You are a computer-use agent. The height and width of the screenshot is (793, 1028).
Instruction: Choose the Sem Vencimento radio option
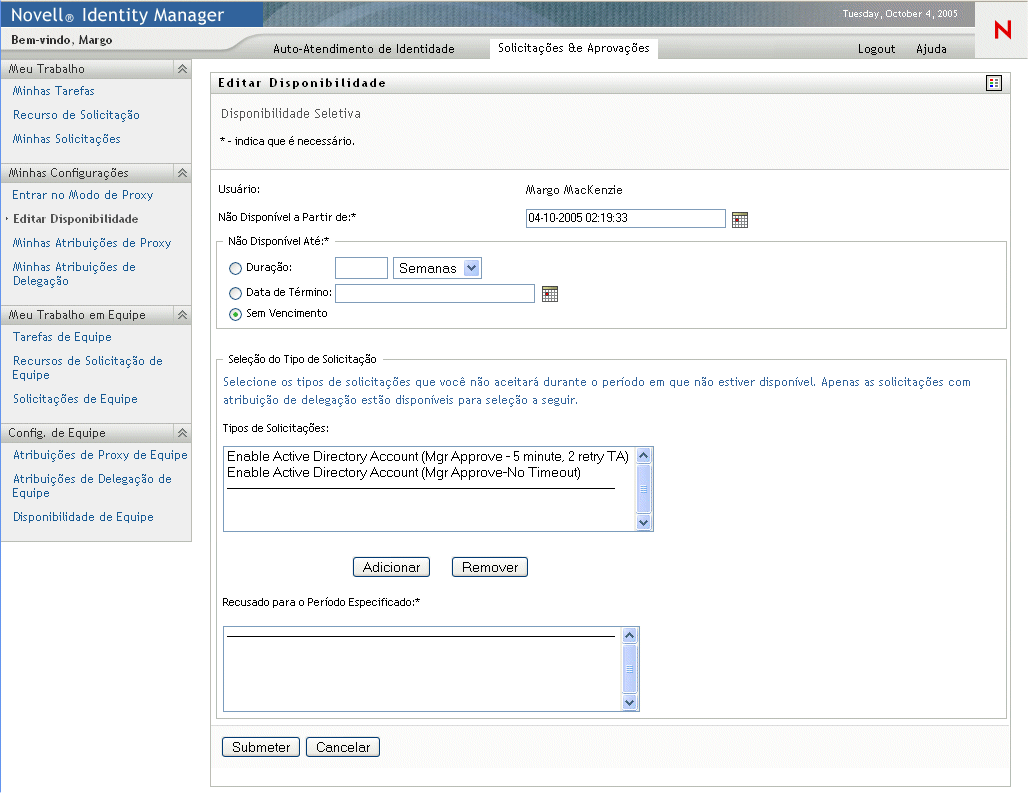pos(236,314)
